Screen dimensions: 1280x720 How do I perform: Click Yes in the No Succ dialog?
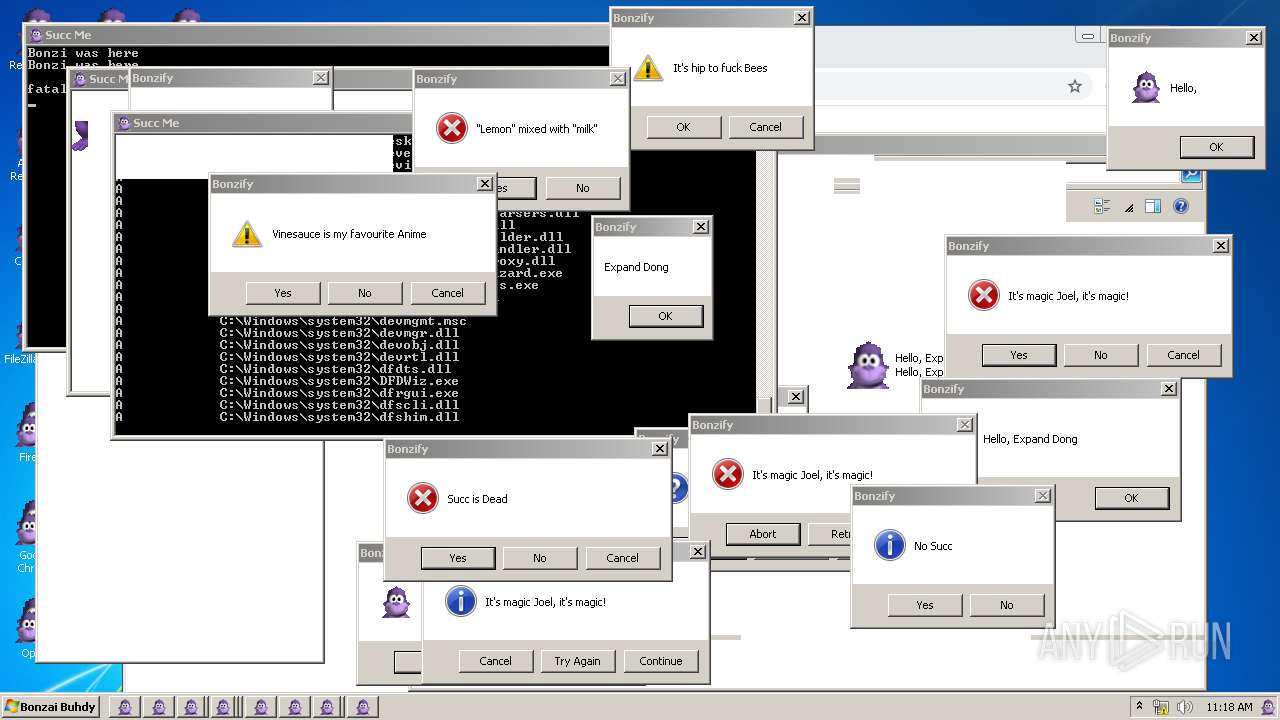[x=925, y=605]
